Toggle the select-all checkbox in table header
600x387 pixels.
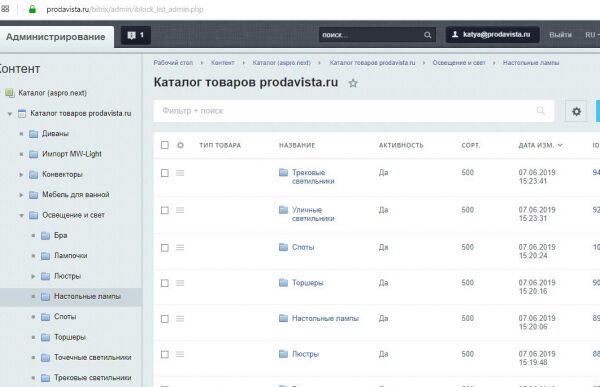(x=165, y=145)
